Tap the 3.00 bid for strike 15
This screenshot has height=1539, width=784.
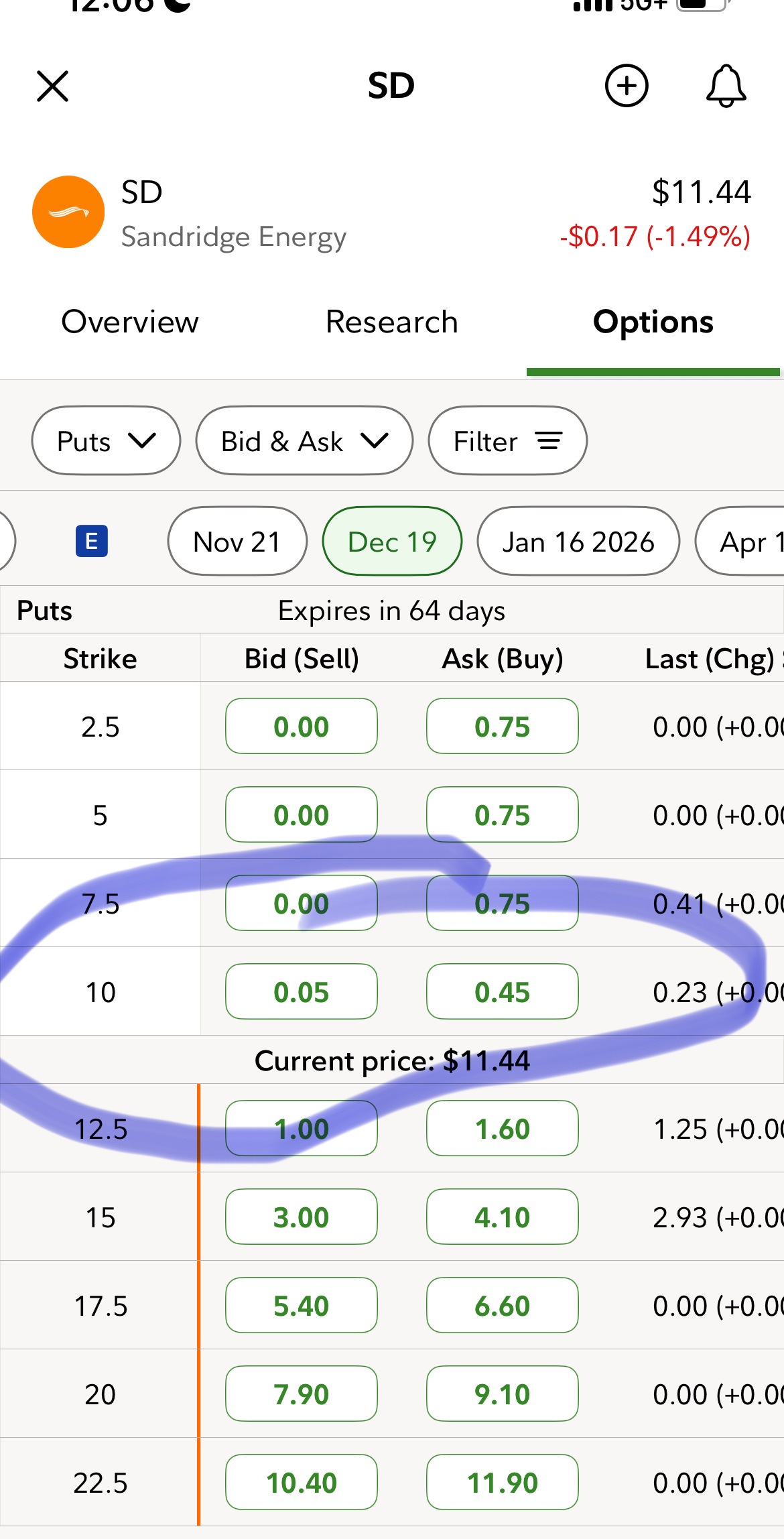302,1217
